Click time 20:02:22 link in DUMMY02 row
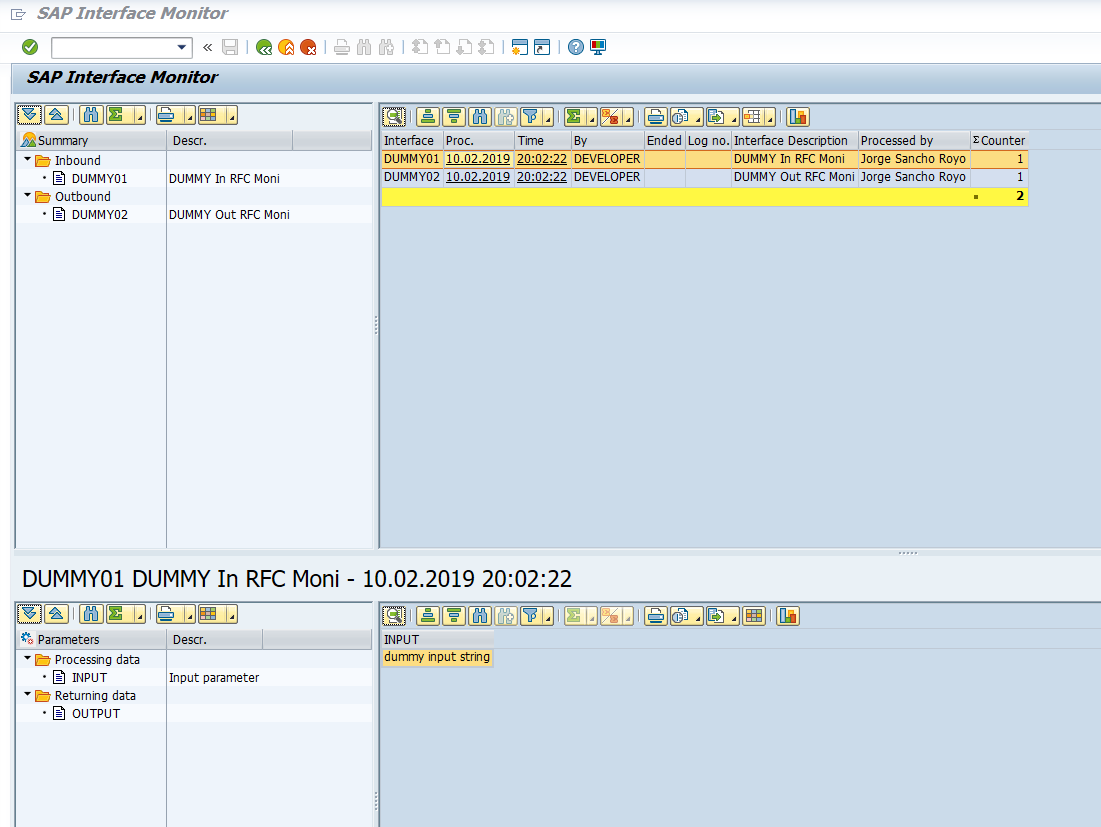The height and width of the screenshot is (827, 1101). pyautogui.click(x=541, y=177)
